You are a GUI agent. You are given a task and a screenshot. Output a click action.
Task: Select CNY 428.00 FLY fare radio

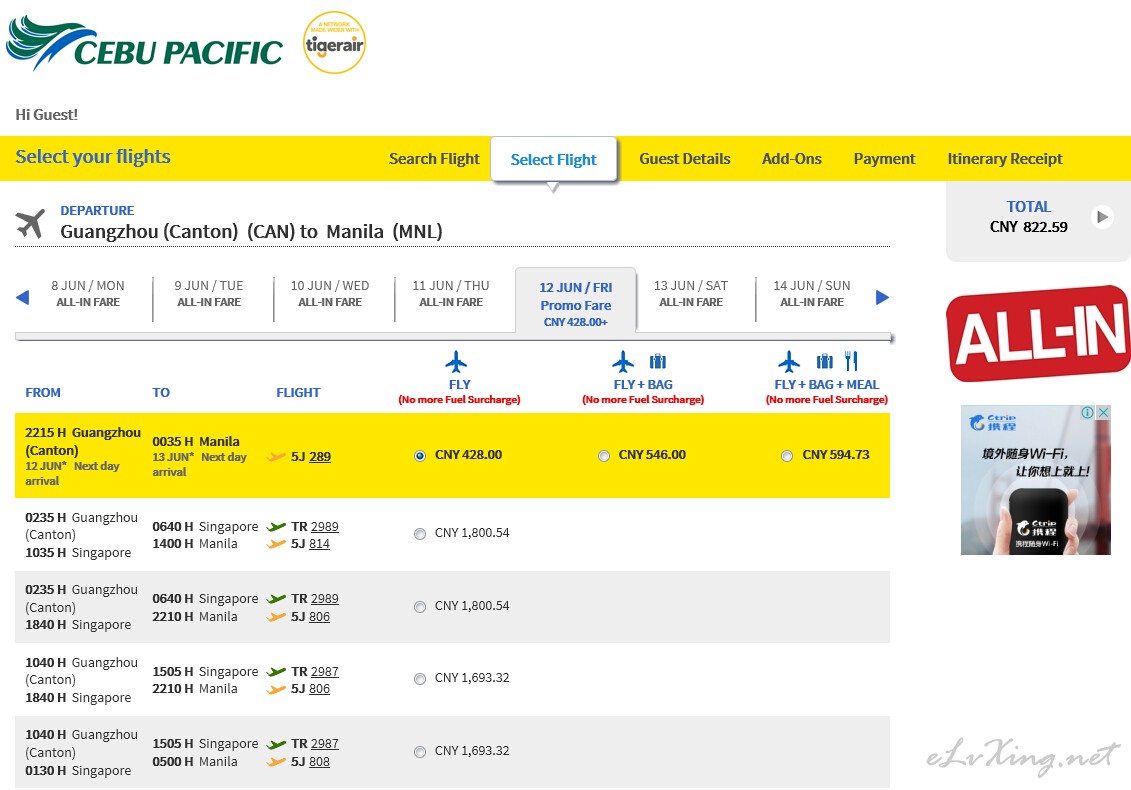click(x=420, y=456)
